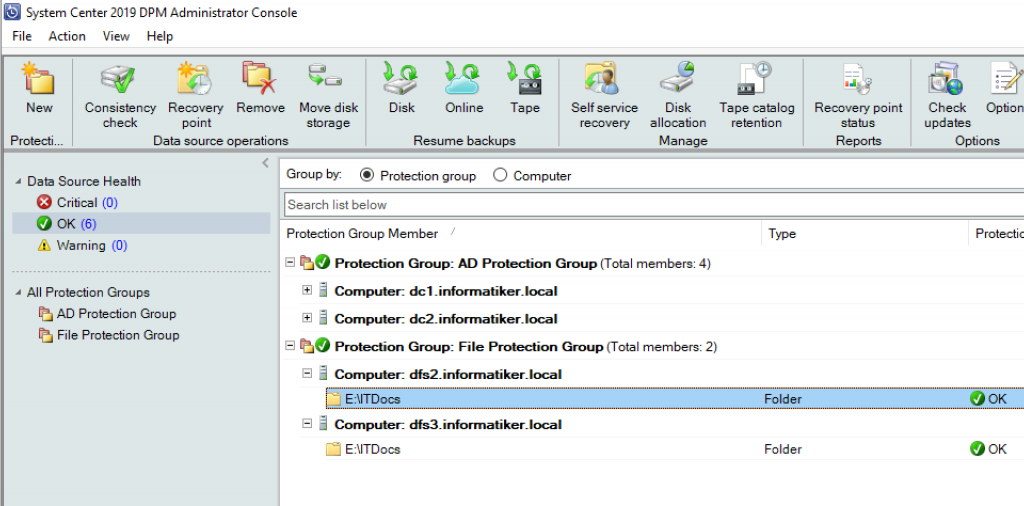Screen dimensions: 1024x506
Task: Collapse Data Source Health section
Action: [18, 182]
